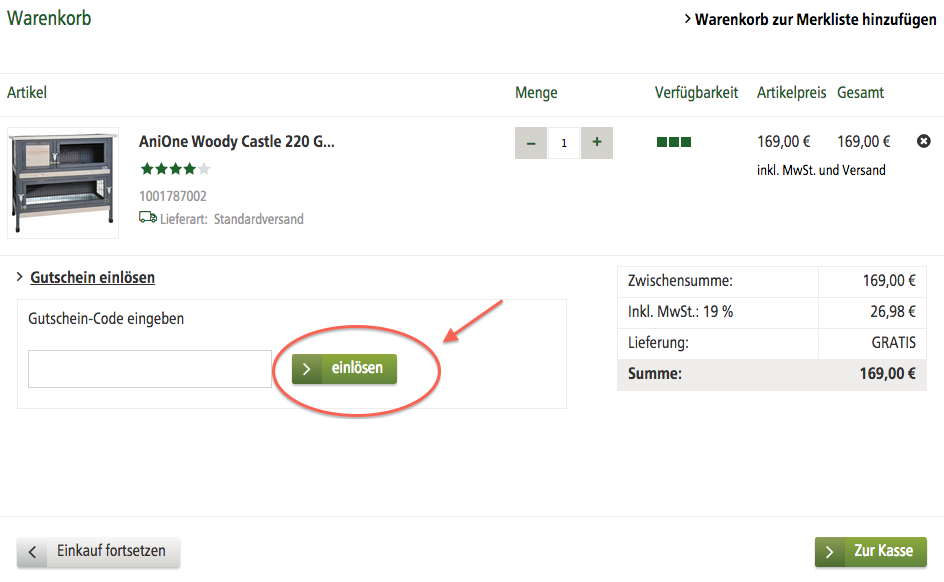Add cart to wishlist via Merkliste link

click(x=815, y=19)
